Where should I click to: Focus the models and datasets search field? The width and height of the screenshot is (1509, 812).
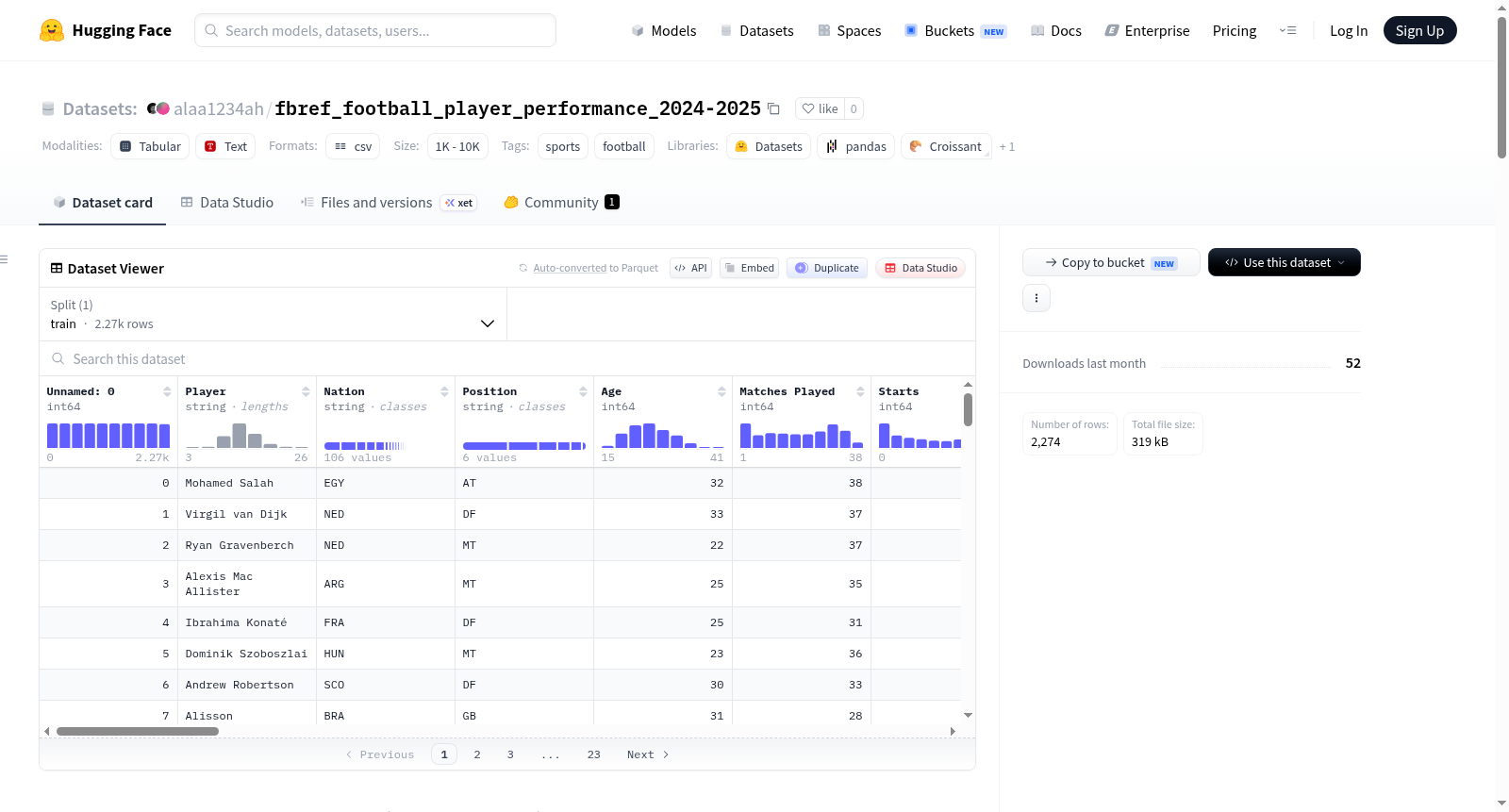point(375,30)
